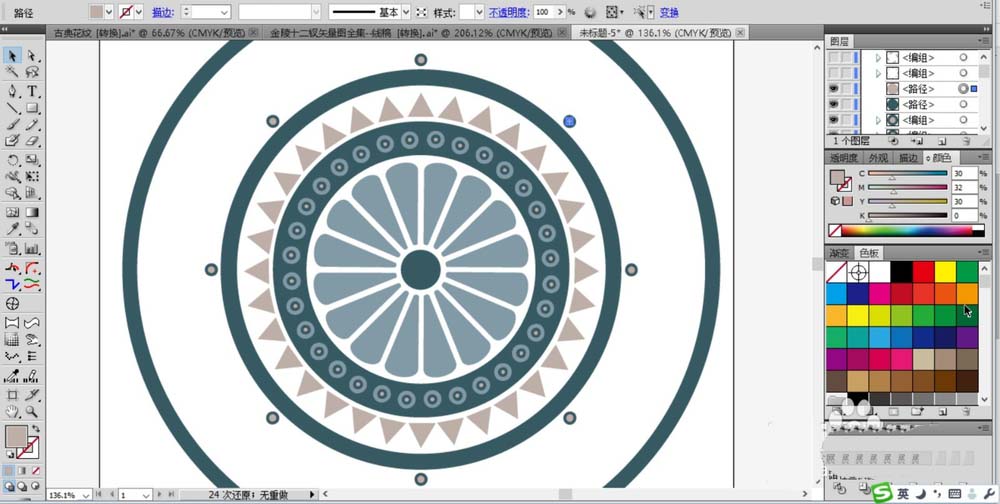Set toolbox fill to None mode
1000x504 pixels.
pos(36,471)
